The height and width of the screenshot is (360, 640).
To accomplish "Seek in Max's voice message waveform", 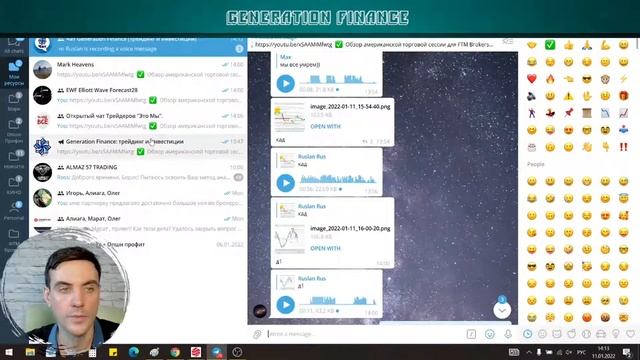I will pos(338,79).
